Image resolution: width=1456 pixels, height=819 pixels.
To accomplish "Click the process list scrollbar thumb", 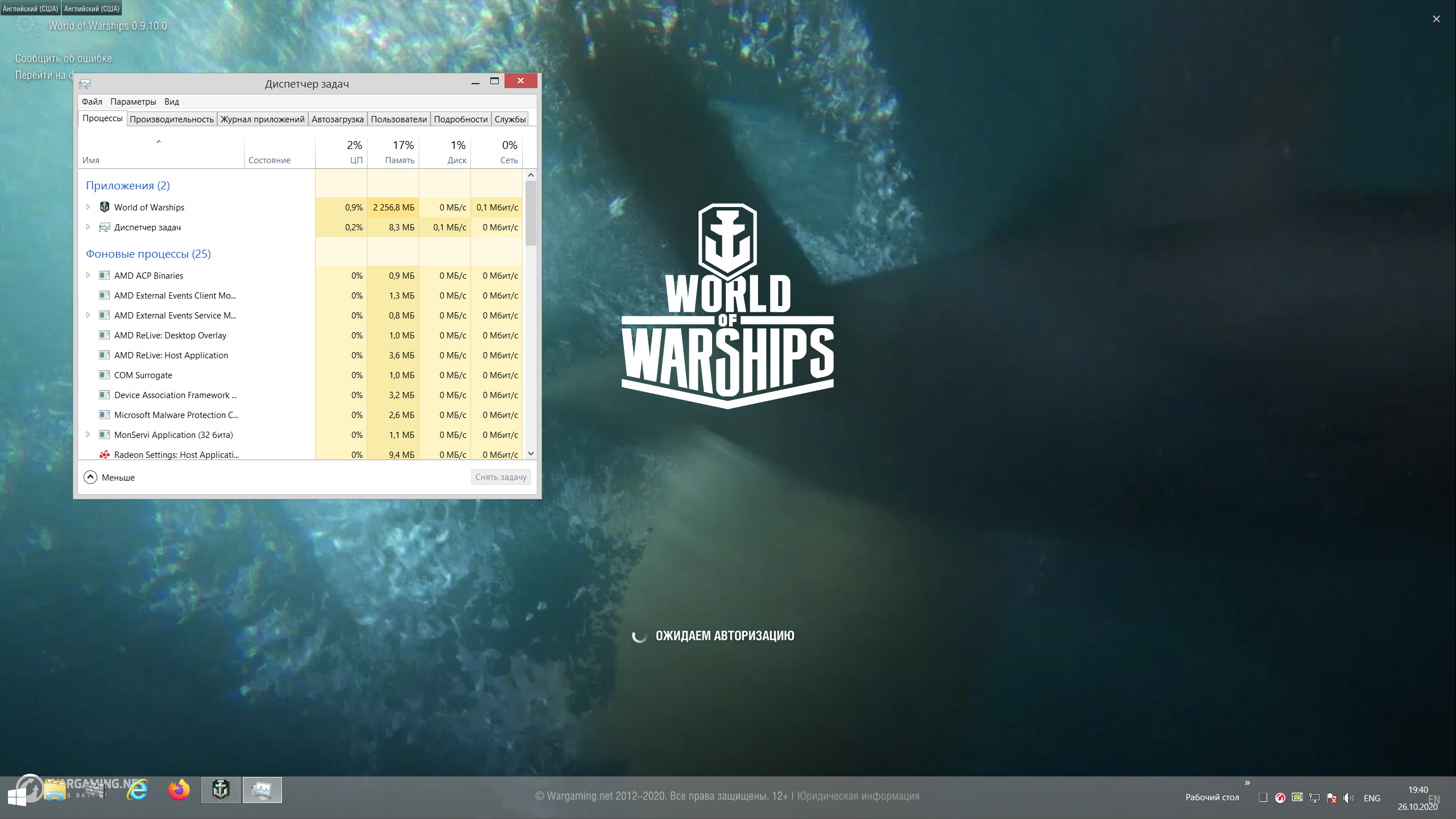I will [x=531, y=213].
